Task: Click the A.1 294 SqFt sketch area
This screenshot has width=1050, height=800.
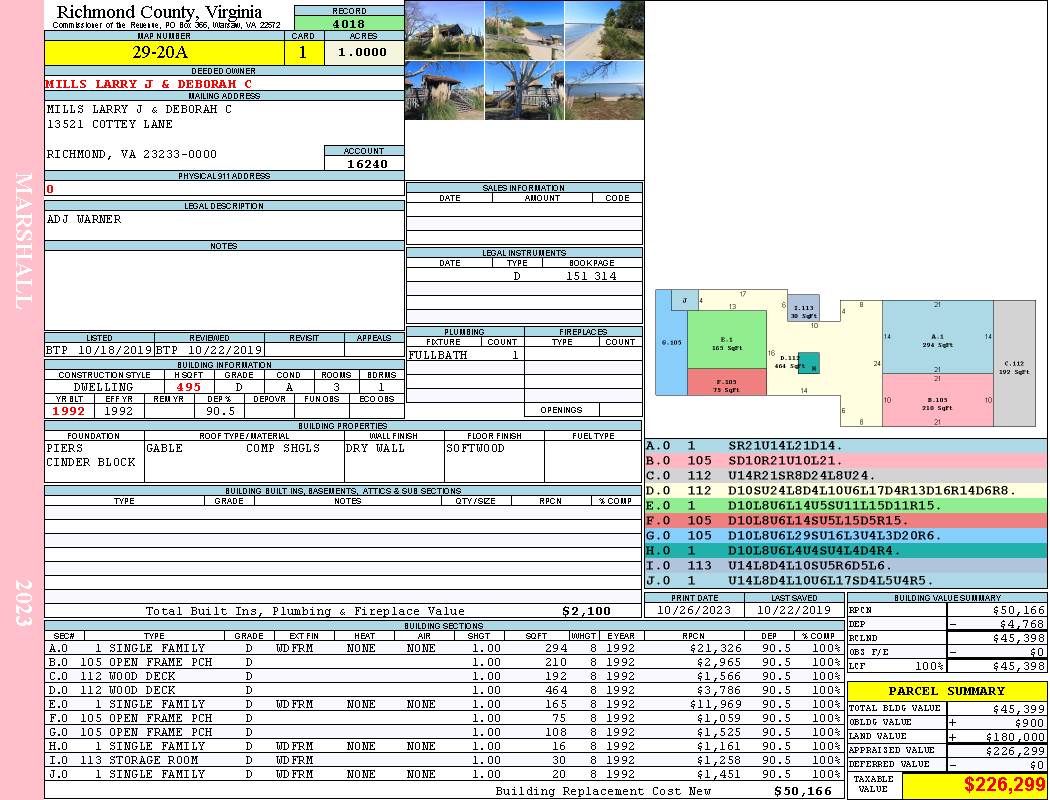Action: click(x=937, y=337)
